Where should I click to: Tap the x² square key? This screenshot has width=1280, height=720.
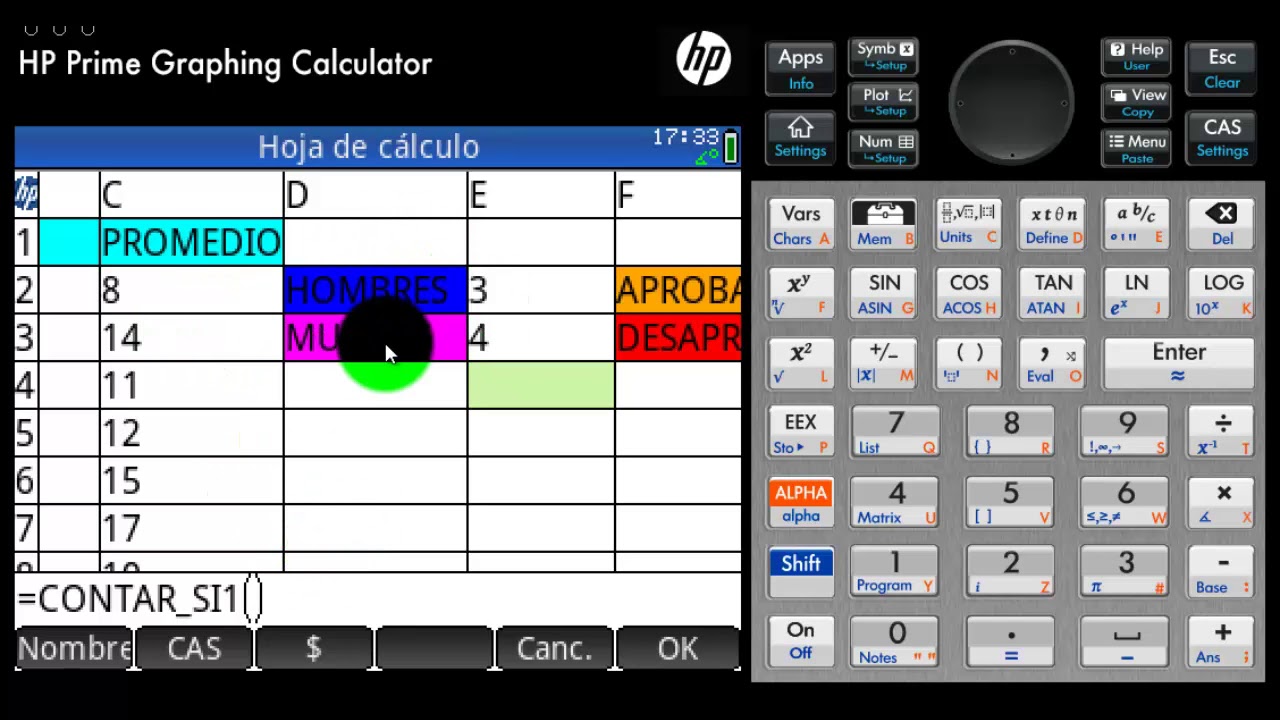click(800, 363)
